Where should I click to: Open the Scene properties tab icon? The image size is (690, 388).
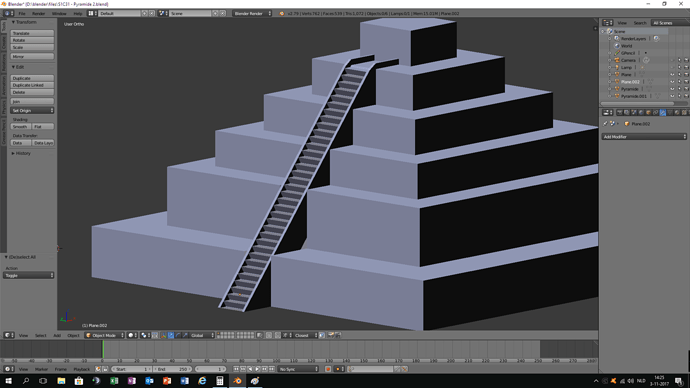(634, 113)
